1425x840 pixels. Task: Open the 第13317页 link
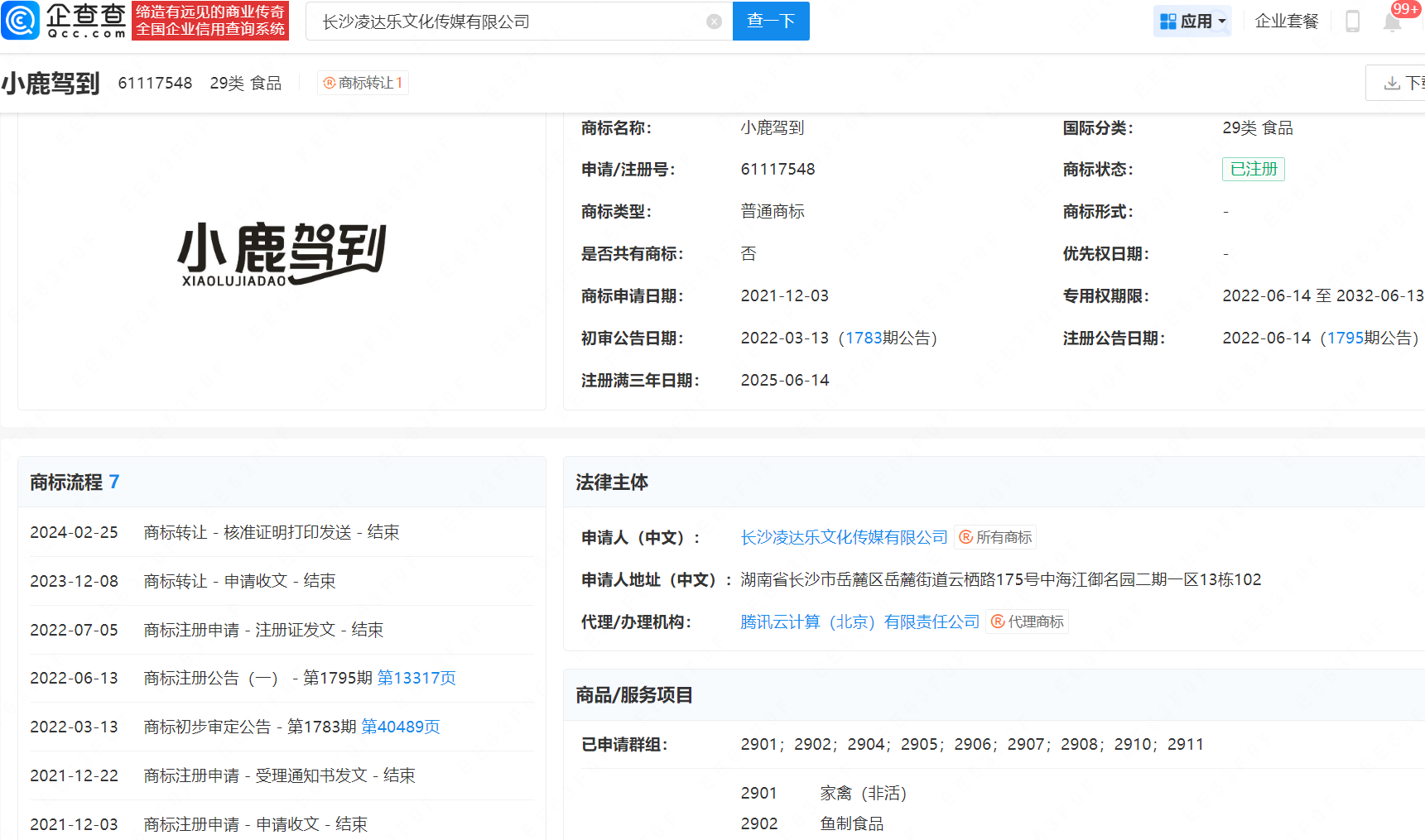[x=416, y=678]
